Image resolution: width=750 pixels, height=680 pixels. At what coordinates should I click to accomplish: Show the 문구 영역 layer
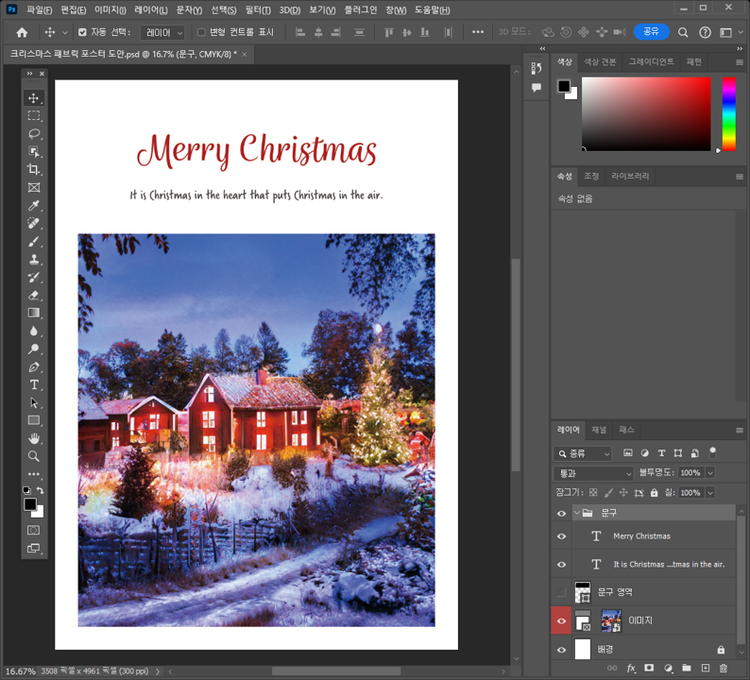tap(561, 592)
